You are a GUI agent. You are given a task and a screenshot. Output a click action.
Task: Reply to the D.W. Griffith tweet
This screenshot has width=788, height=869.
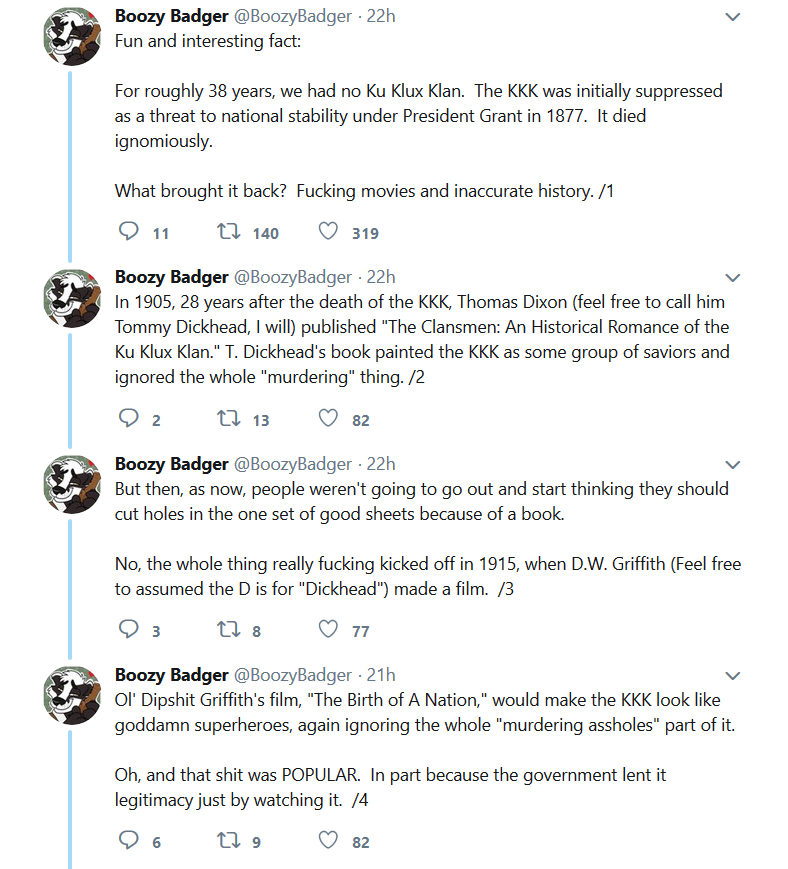click(129, 629)
